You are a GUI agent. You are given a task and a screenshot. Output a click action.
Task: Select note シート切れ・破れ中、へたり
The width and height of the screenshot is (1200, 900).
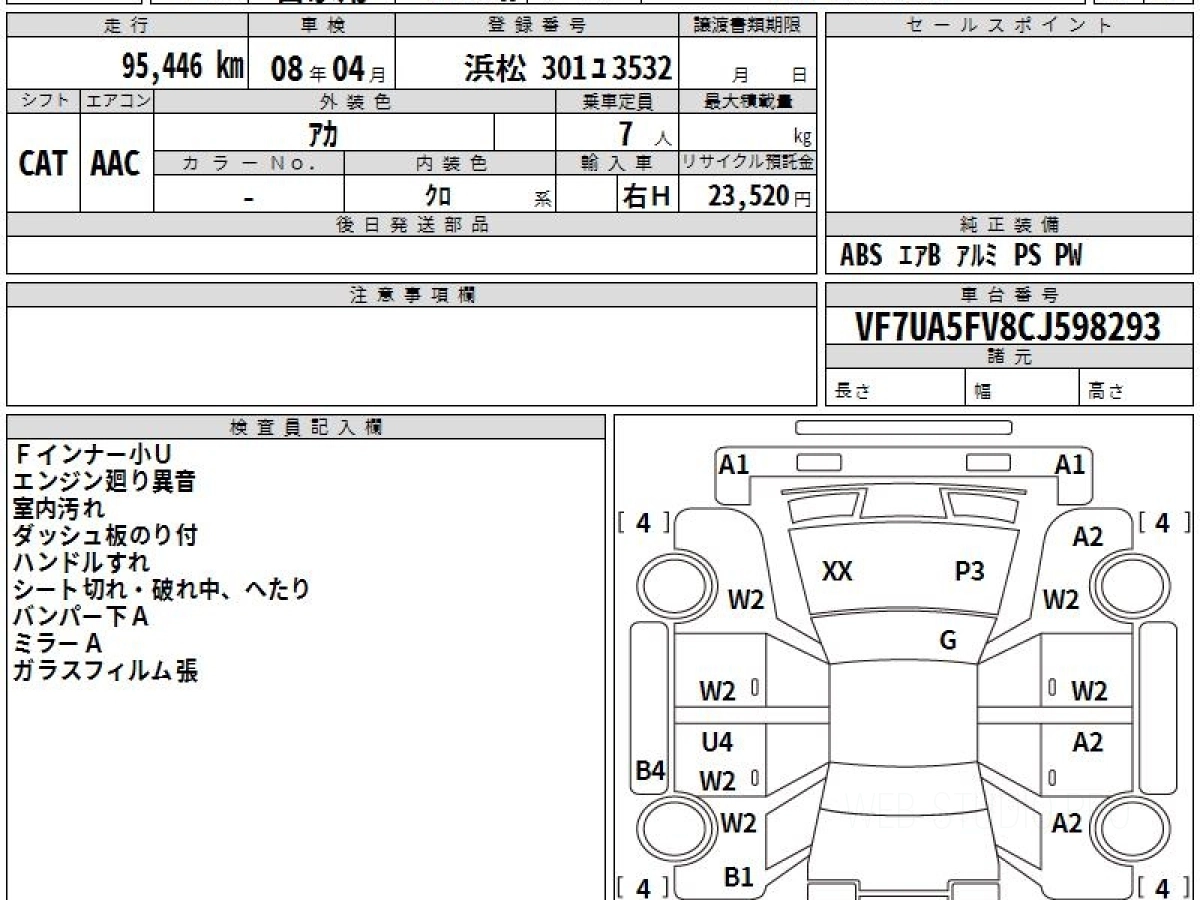tap(161, 590)
